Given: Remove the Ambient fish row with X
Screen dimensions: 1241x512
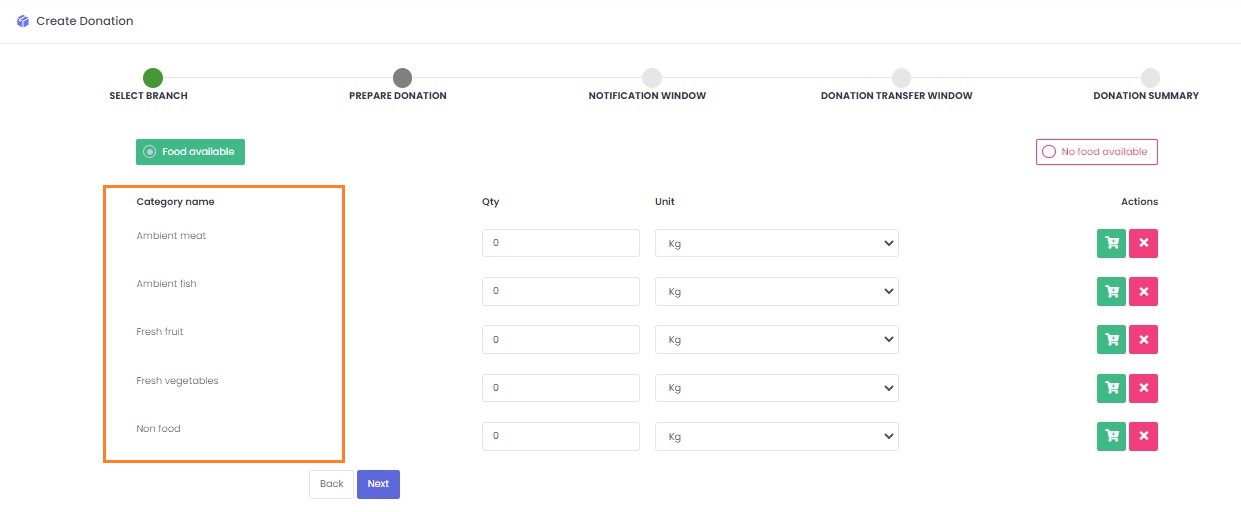Looking at the screenshot, I should [x=1143, y=291].
